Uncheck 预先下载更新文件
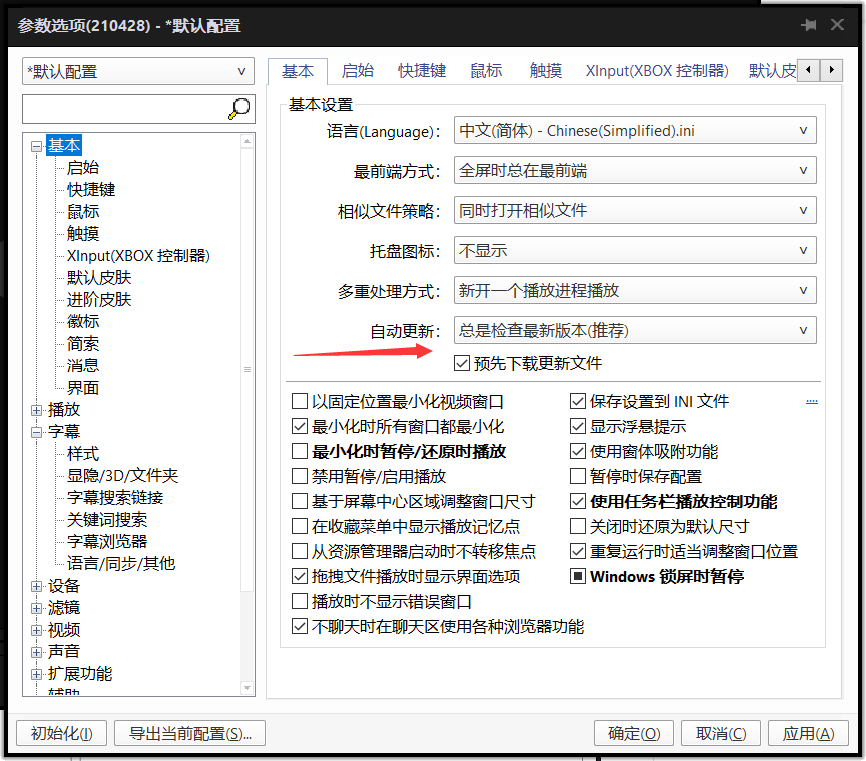 coord(462,363)
